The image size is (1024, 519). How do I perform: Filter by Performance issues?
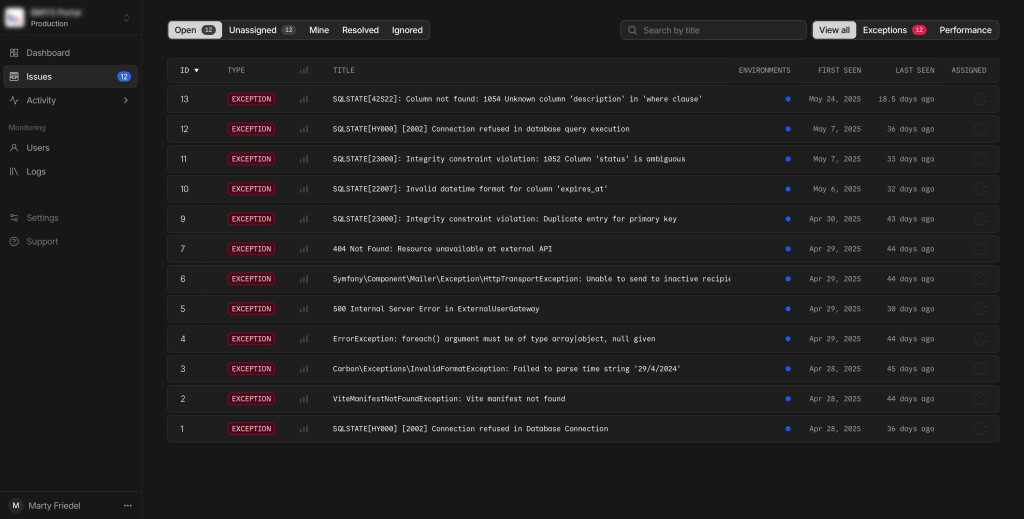tap(965, 30)
